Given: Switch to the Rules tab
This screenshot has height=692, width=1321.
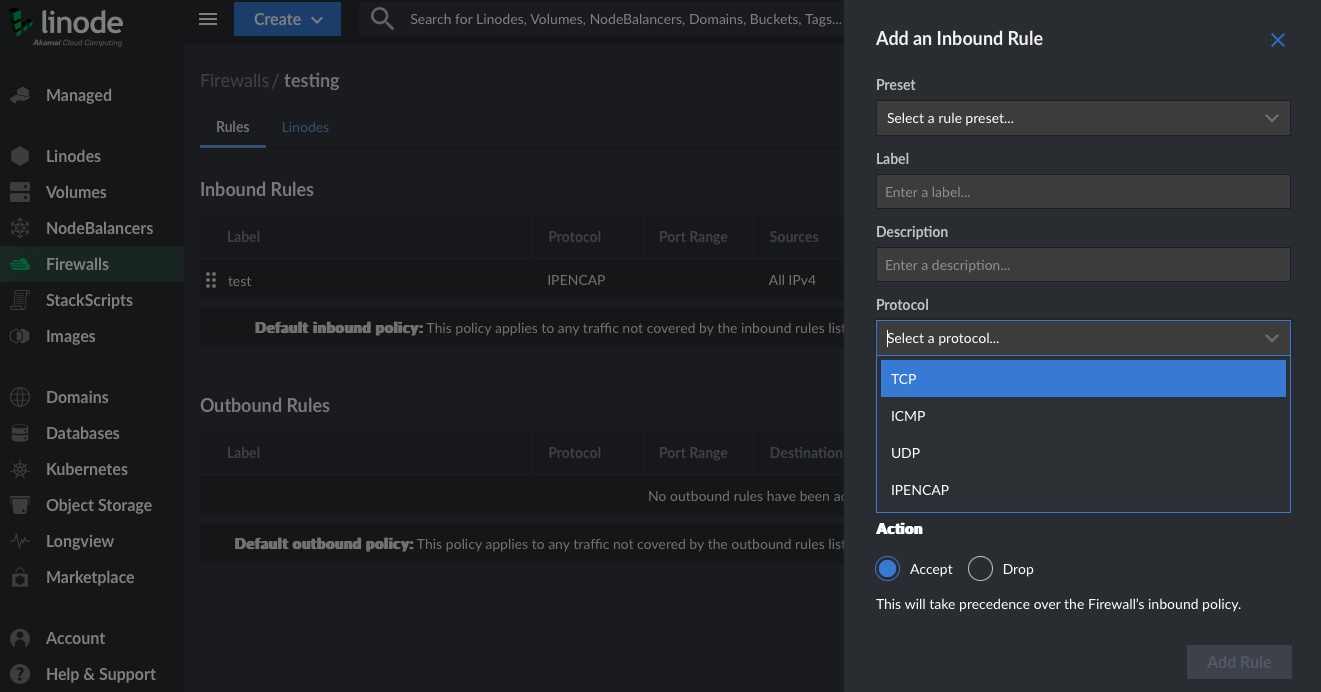Looking at the screenshot, I should pos(233,127).
